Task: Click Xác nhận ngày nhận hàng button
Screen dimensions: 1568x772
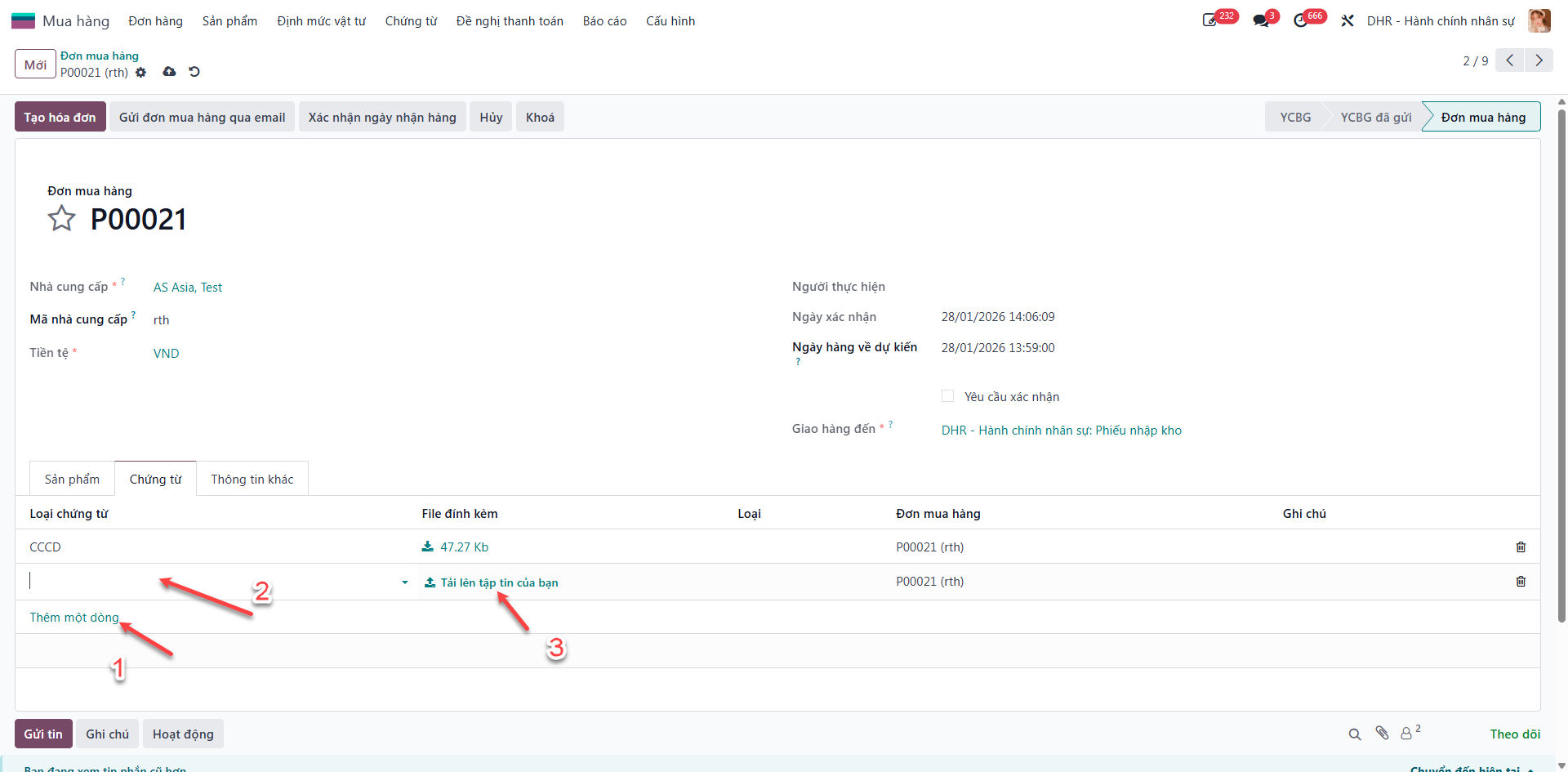Action: click(382, 117)
